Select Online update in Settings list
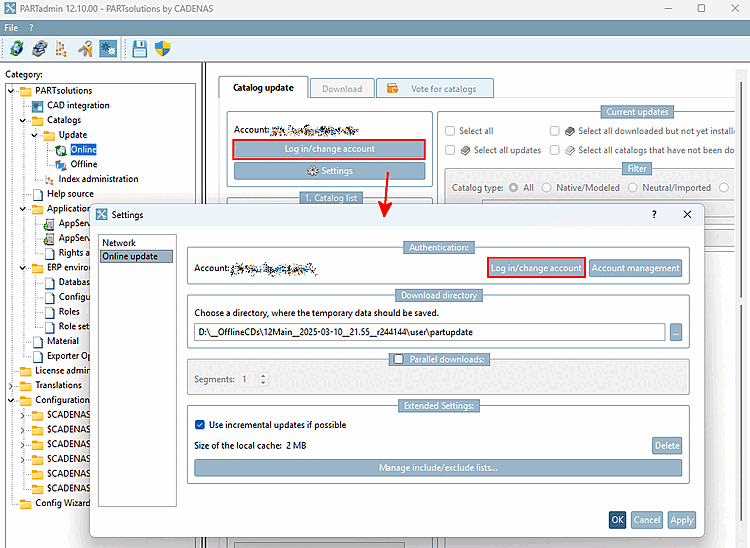Image resolution: width=750 pixels, height=548 pixels. (x=136, y=256)
